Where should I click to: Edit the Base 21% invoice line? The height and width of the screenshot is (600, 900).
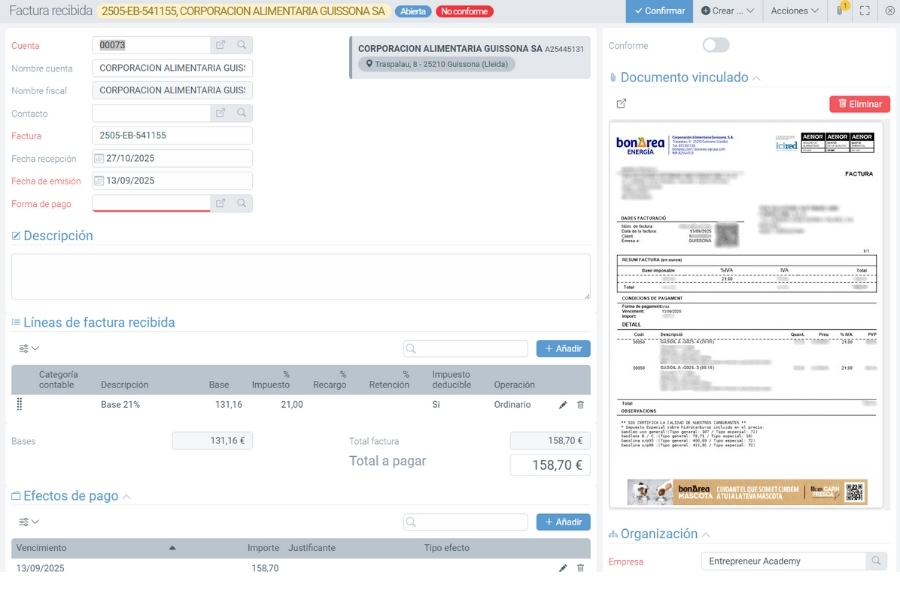563,405
